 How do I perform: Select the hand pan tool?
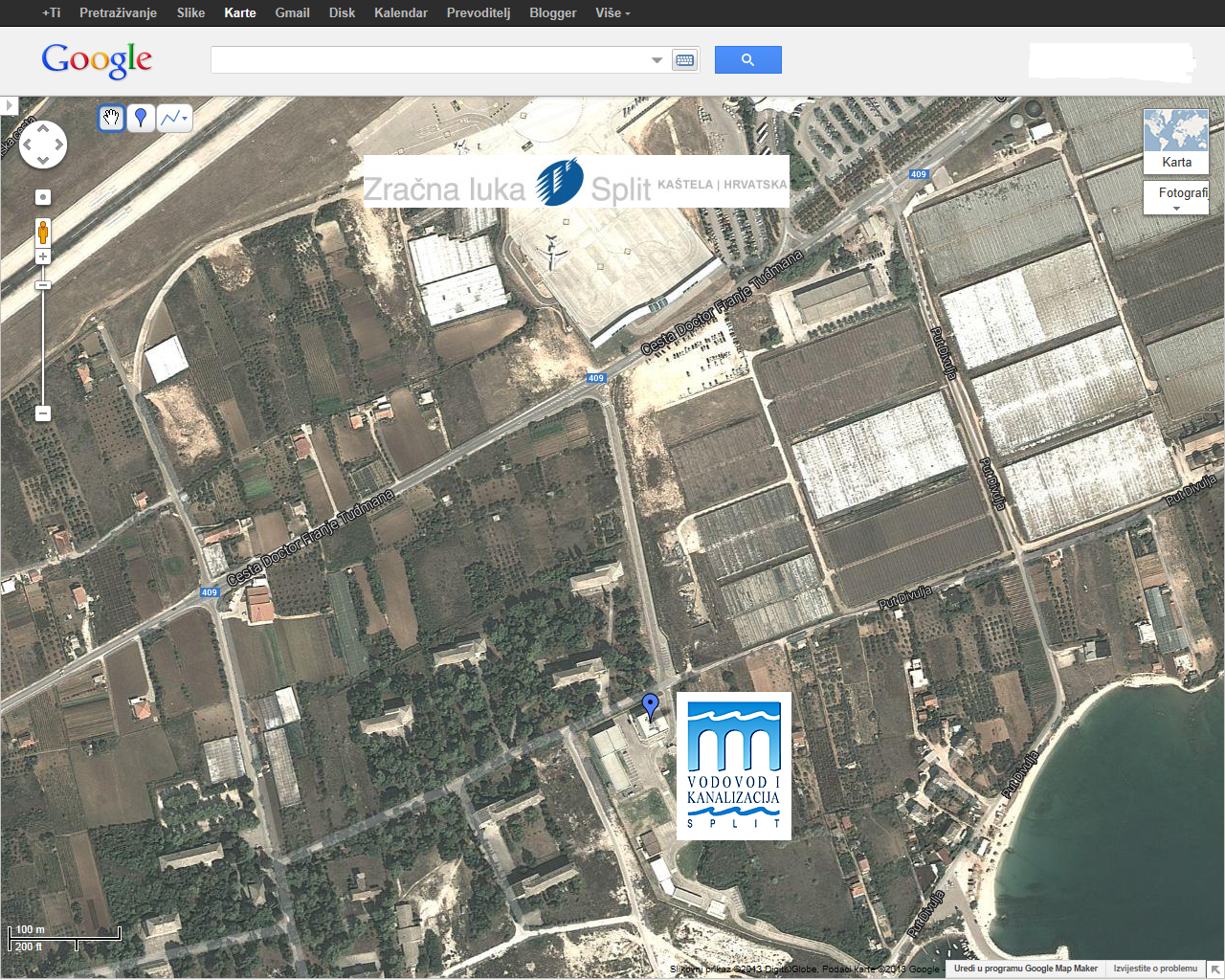tap(112, 118)
